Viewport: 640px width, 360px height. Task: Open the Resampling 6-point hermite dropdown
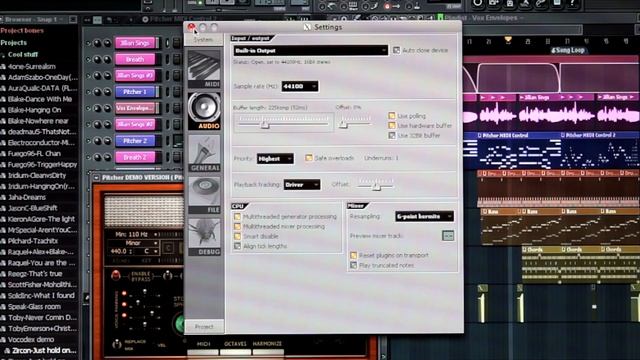(424, 216)
